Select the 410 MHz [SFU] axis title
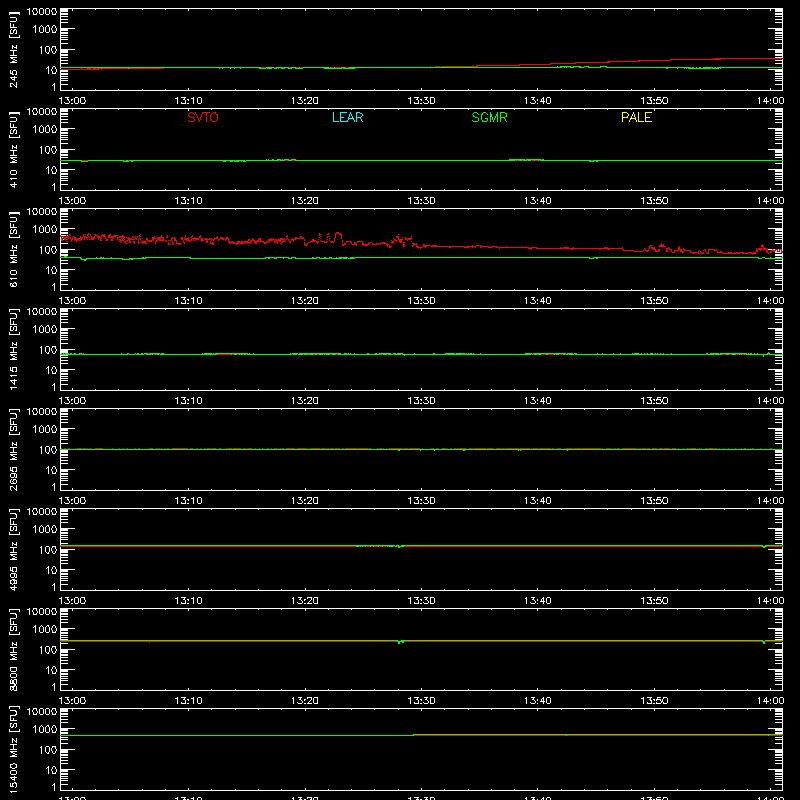The width and height of the screenshot is (800, 800). [13, 149]
